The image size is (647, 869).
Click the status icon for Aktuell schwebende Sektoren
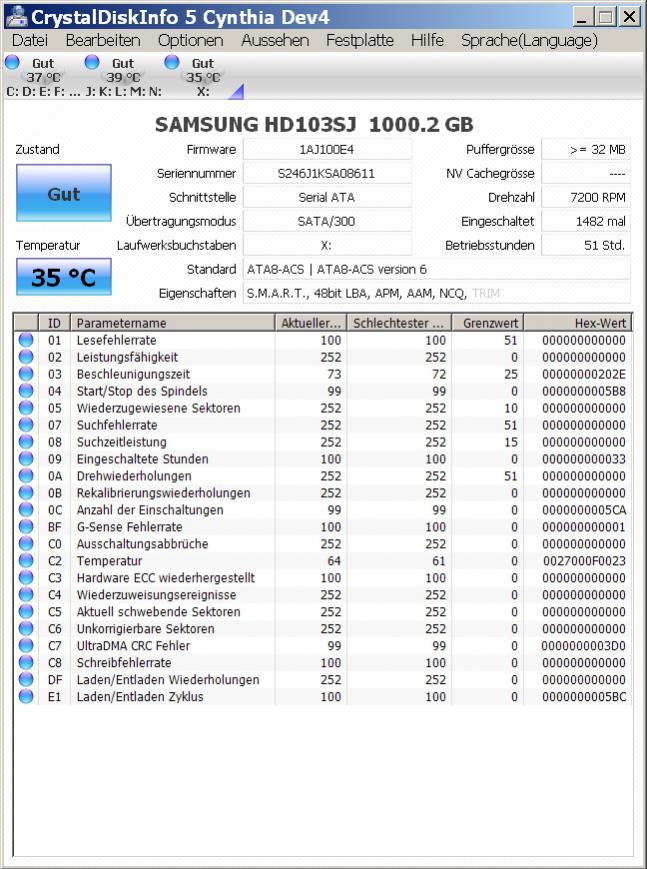tap(26, 611)
